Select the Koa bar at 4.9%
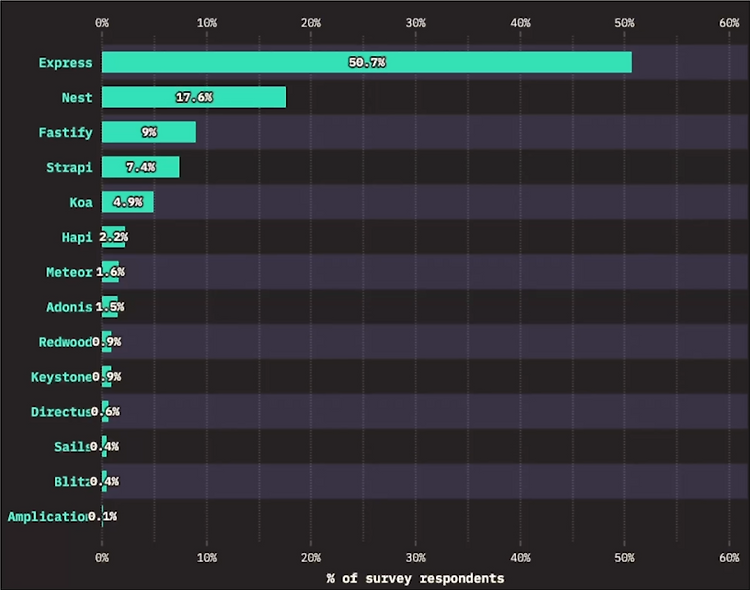This screenshot has width=750, height=590. pos(128,202)
